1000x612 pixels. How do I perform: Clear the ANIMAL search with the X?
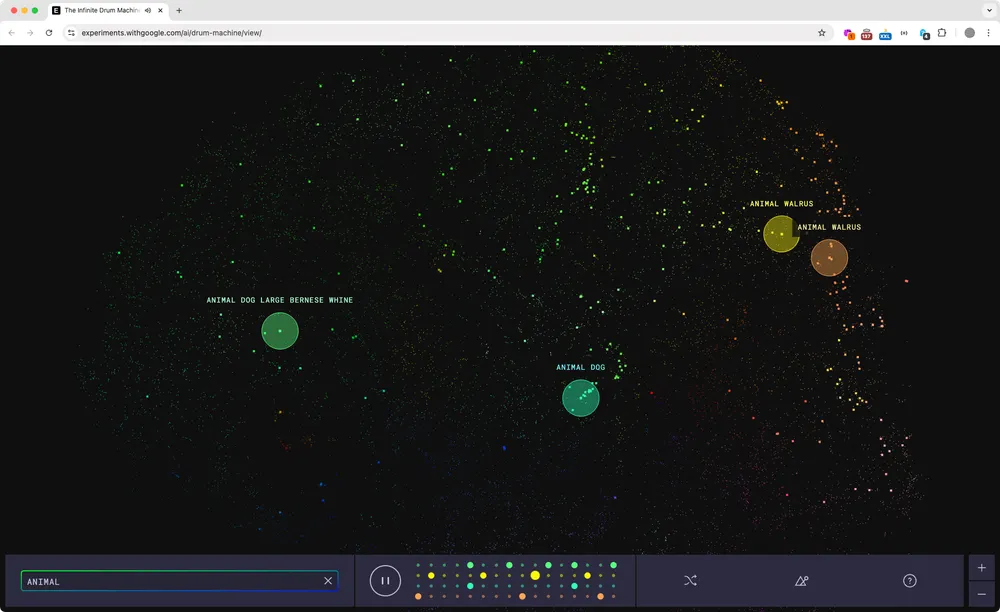[328, 581]
